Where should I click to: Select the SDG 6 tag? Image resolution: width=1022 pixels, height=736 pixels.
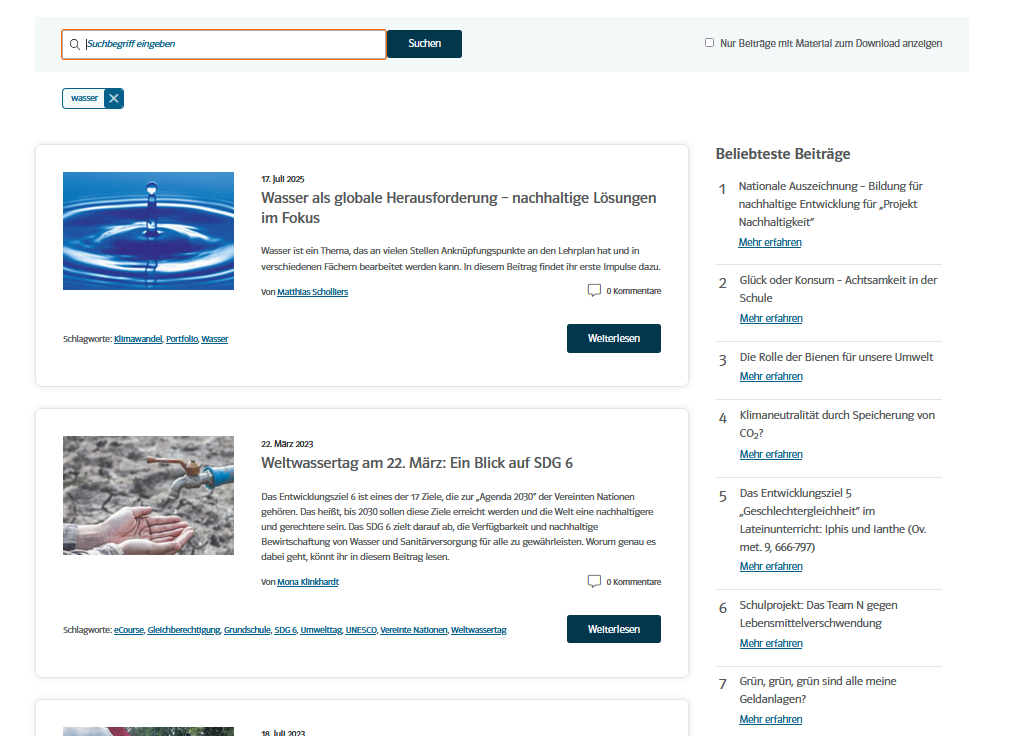click(x=285, y=630)
